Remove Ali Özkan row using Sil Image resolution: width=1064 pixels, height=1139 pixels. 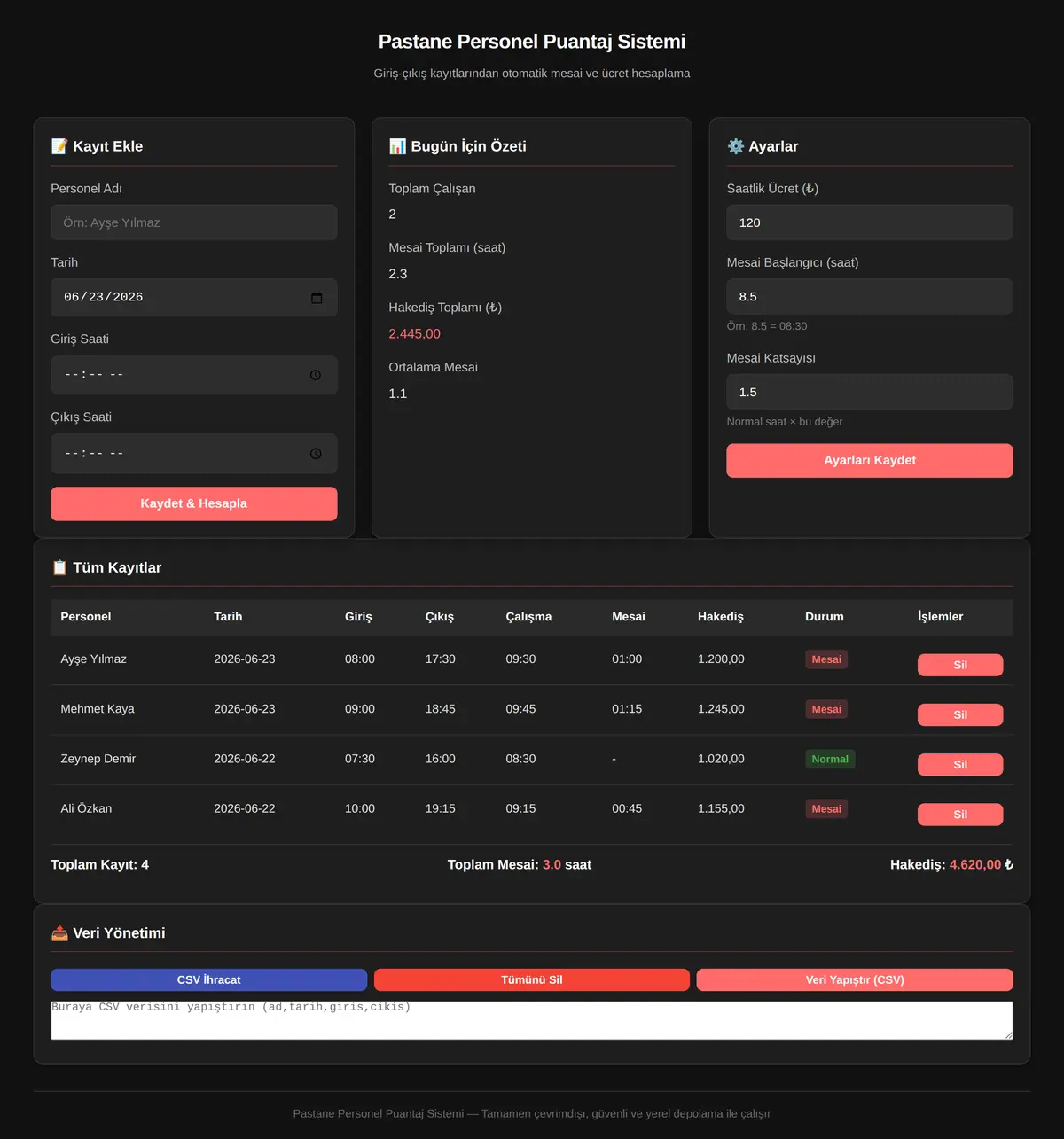(960, 815)
